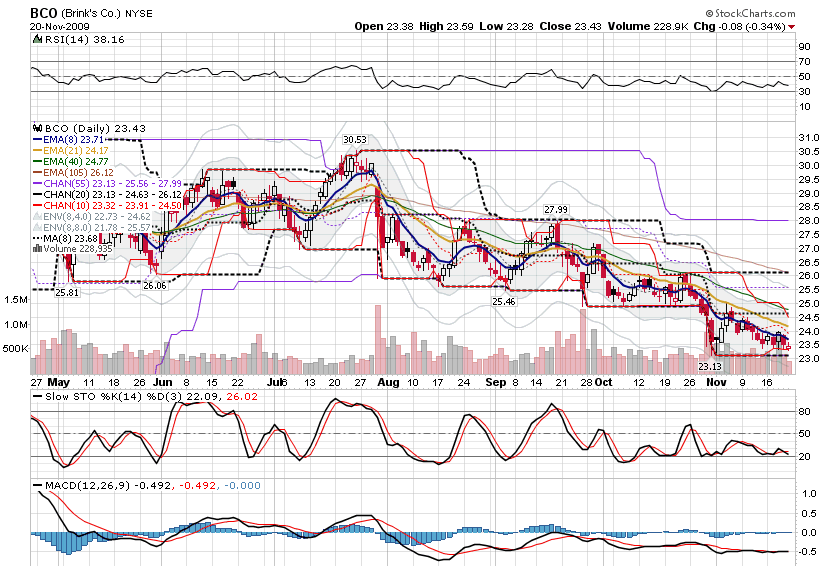Click the Close 23.43 value
Screen dimensions: 821x566
[571, 26]
